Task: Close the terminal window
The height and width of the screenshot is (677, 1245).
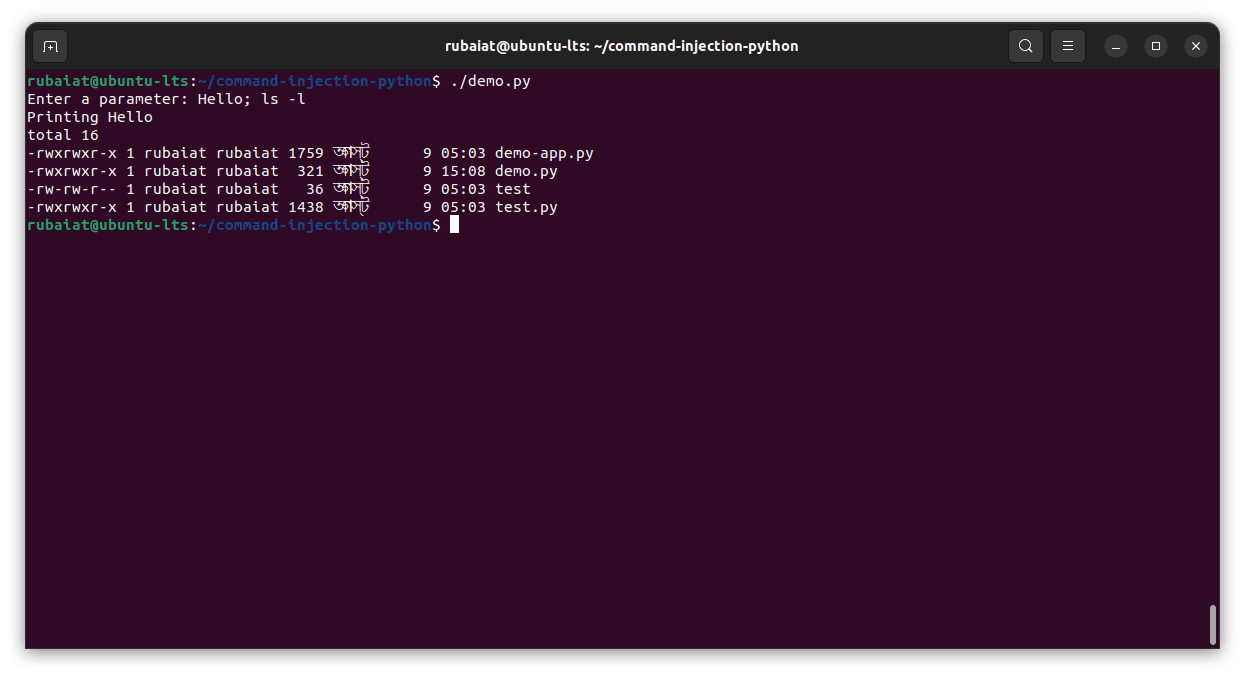Action: (x=1196, y=46)
